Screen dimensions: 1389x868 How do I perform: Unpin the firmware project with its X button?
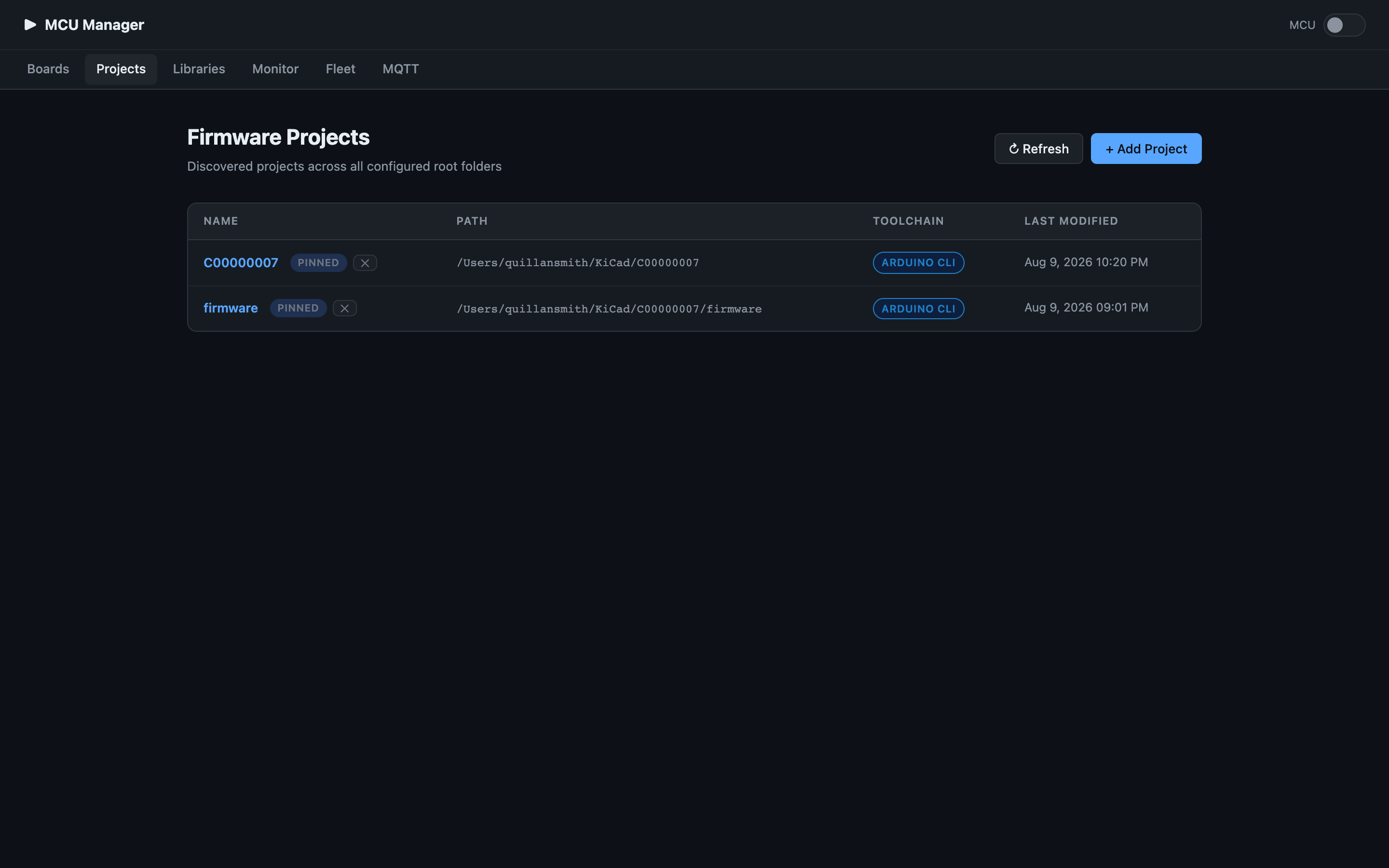point(344,308)
